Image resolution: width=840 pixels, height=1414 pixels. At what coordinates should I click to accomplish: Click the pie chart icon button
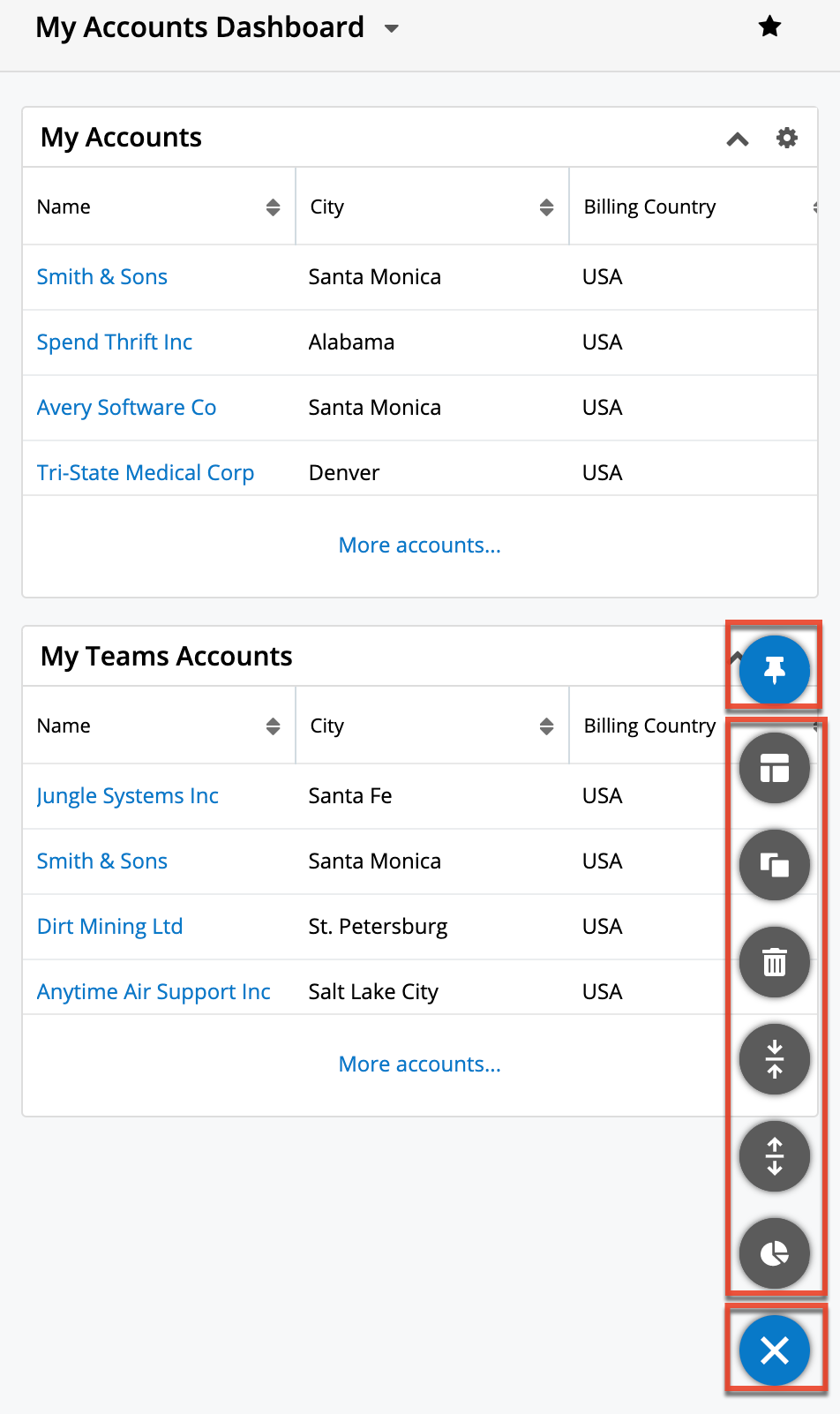(774, 1253)
